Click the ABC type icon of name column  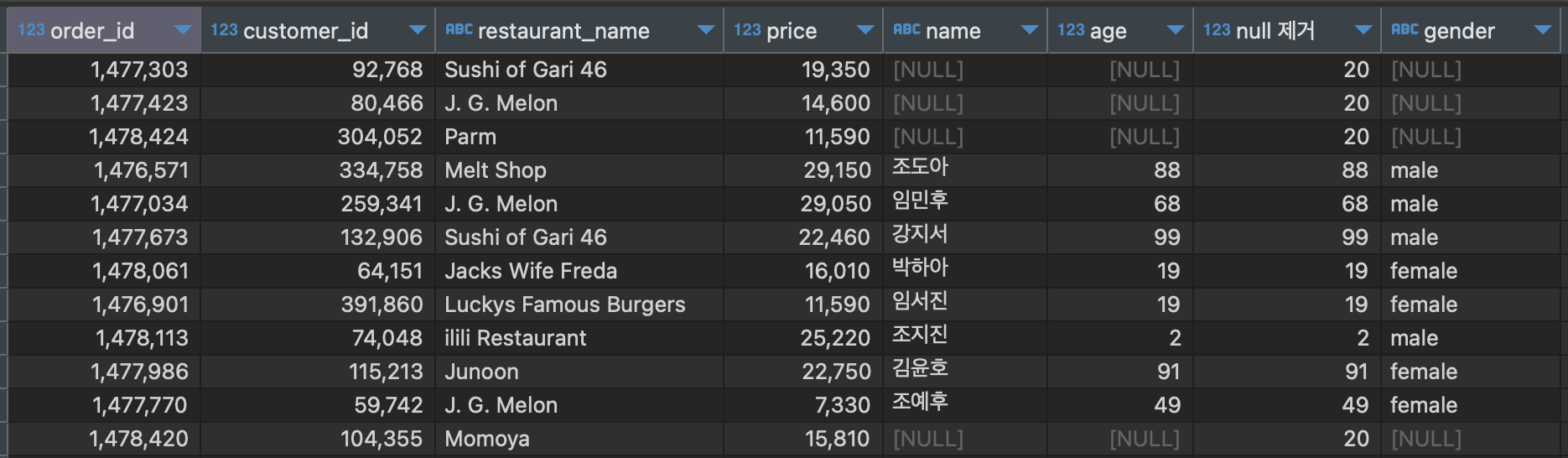click(x=906, y=30)
